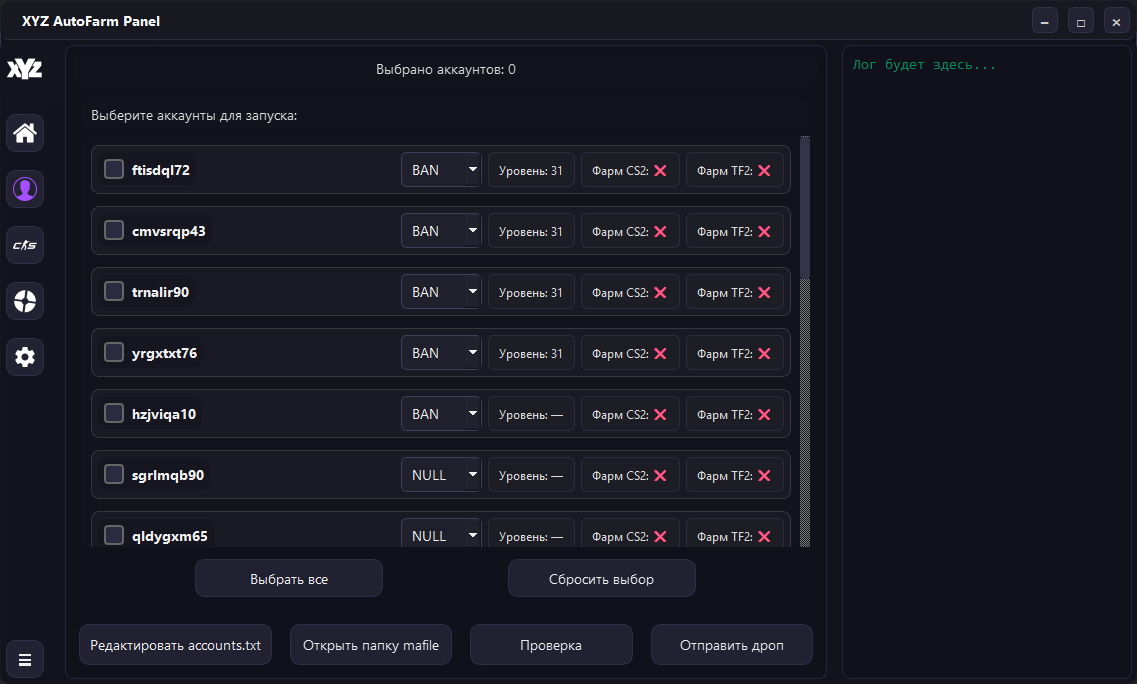Click the XYZ logo in the sidebar
The width and height of the screenshot is (1137, 684).
(x=25, y=69)
